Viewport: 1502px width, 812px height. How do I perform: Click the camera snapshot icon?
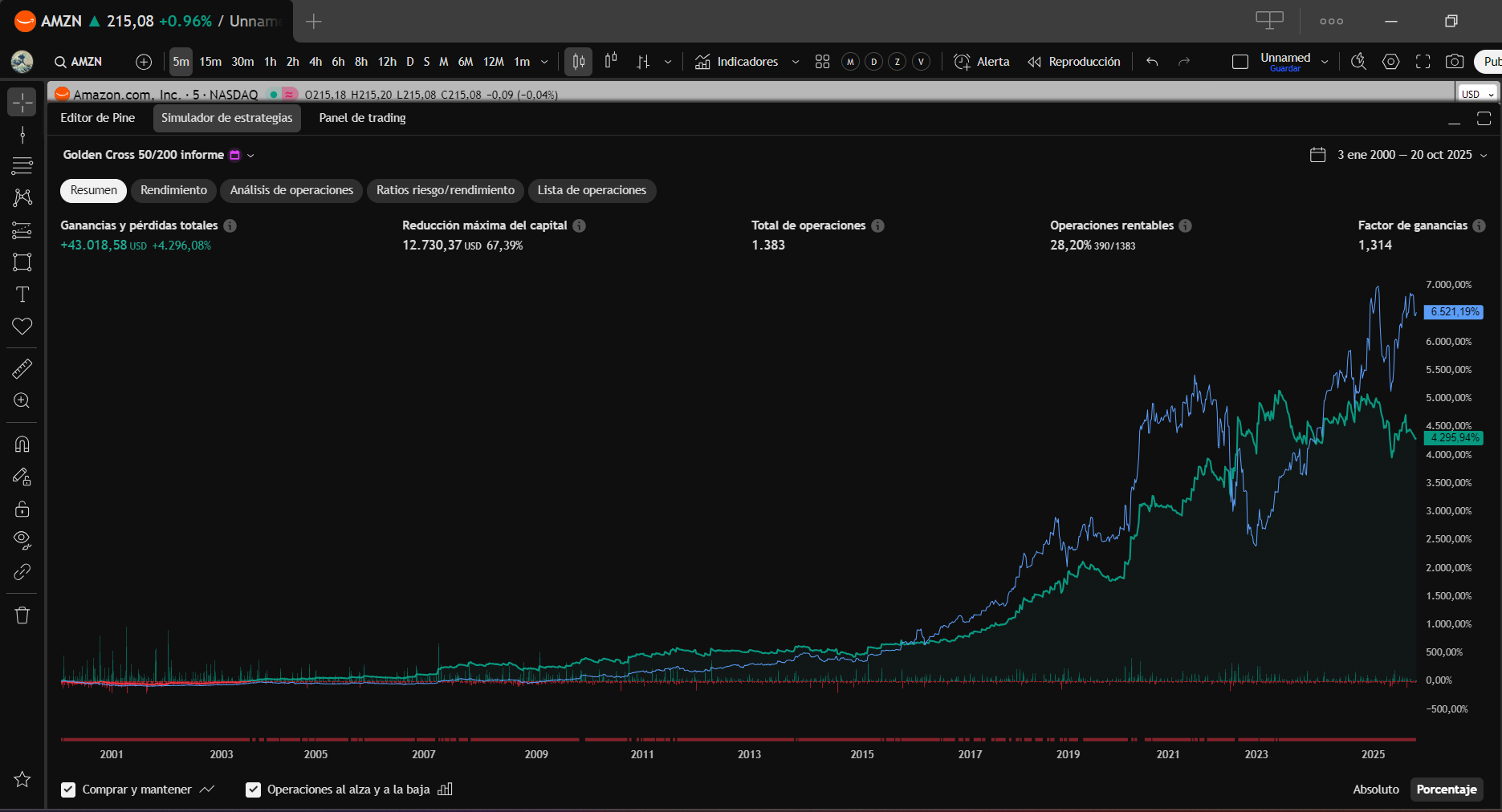(x=1454, y=62)
